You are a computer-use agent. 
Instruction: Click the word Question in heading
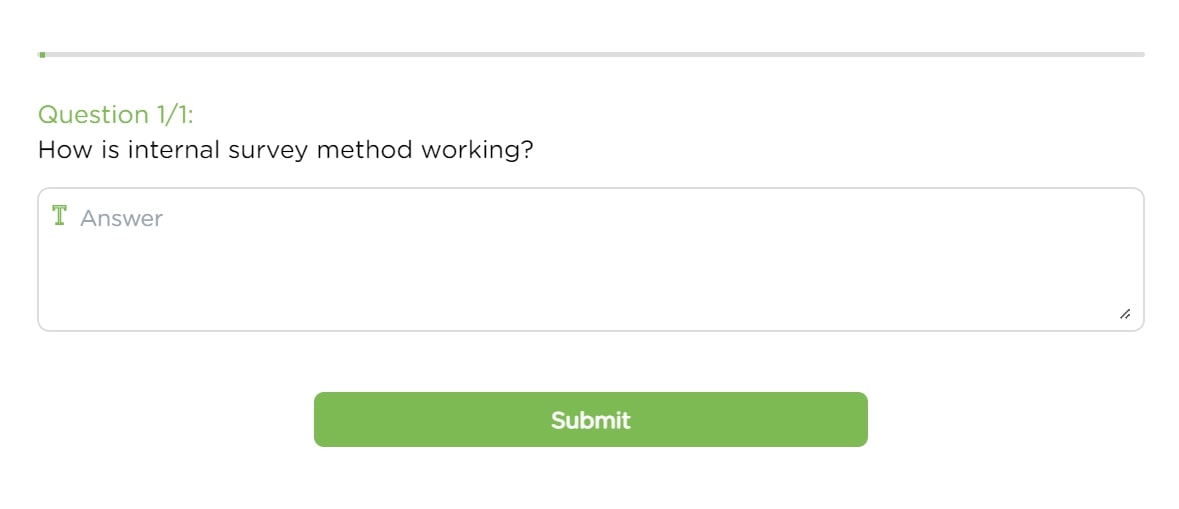92,115
